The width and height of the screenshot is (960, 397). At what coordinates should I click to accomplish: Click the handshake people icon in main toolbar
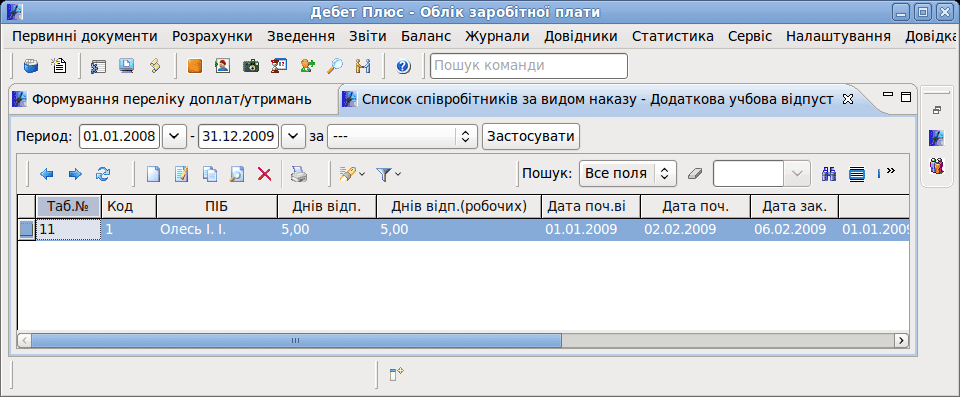(x=363, y=66)
